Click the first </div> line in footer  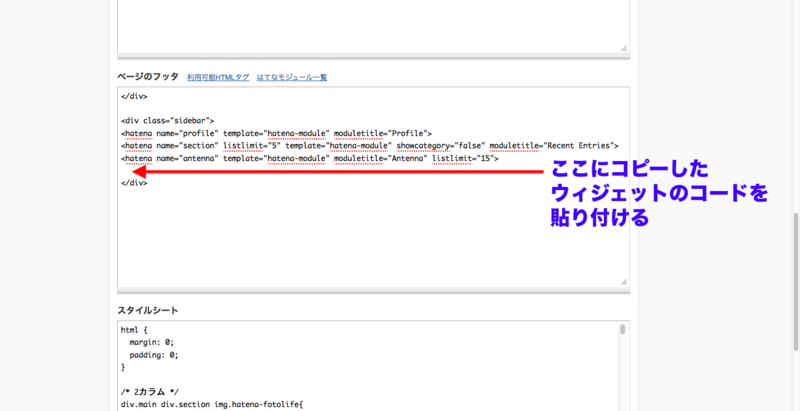point(135,96)
